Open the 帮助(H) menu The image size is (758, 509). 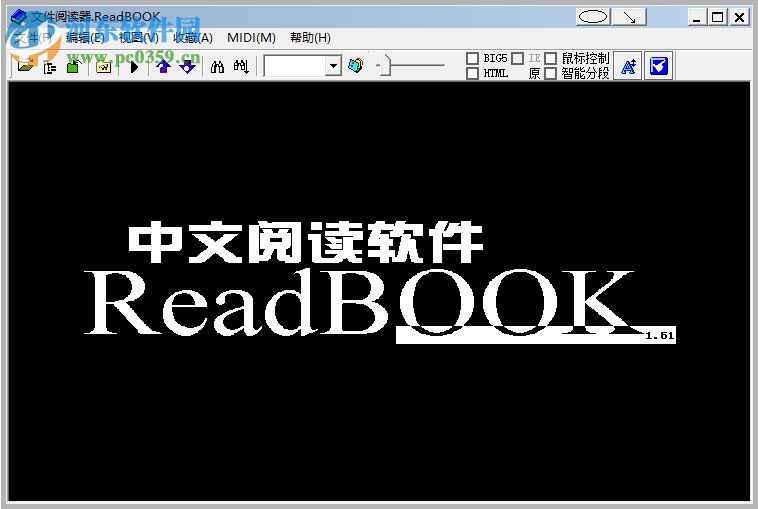tap(310, 38)
